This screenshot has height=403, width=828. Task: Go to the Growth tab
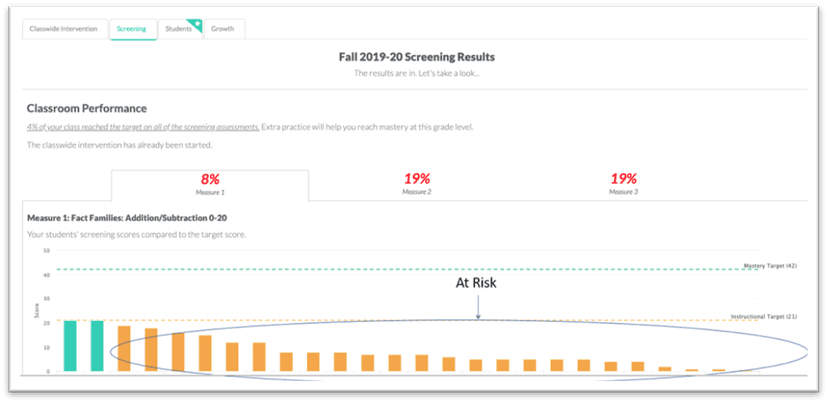tap(222, 29)
